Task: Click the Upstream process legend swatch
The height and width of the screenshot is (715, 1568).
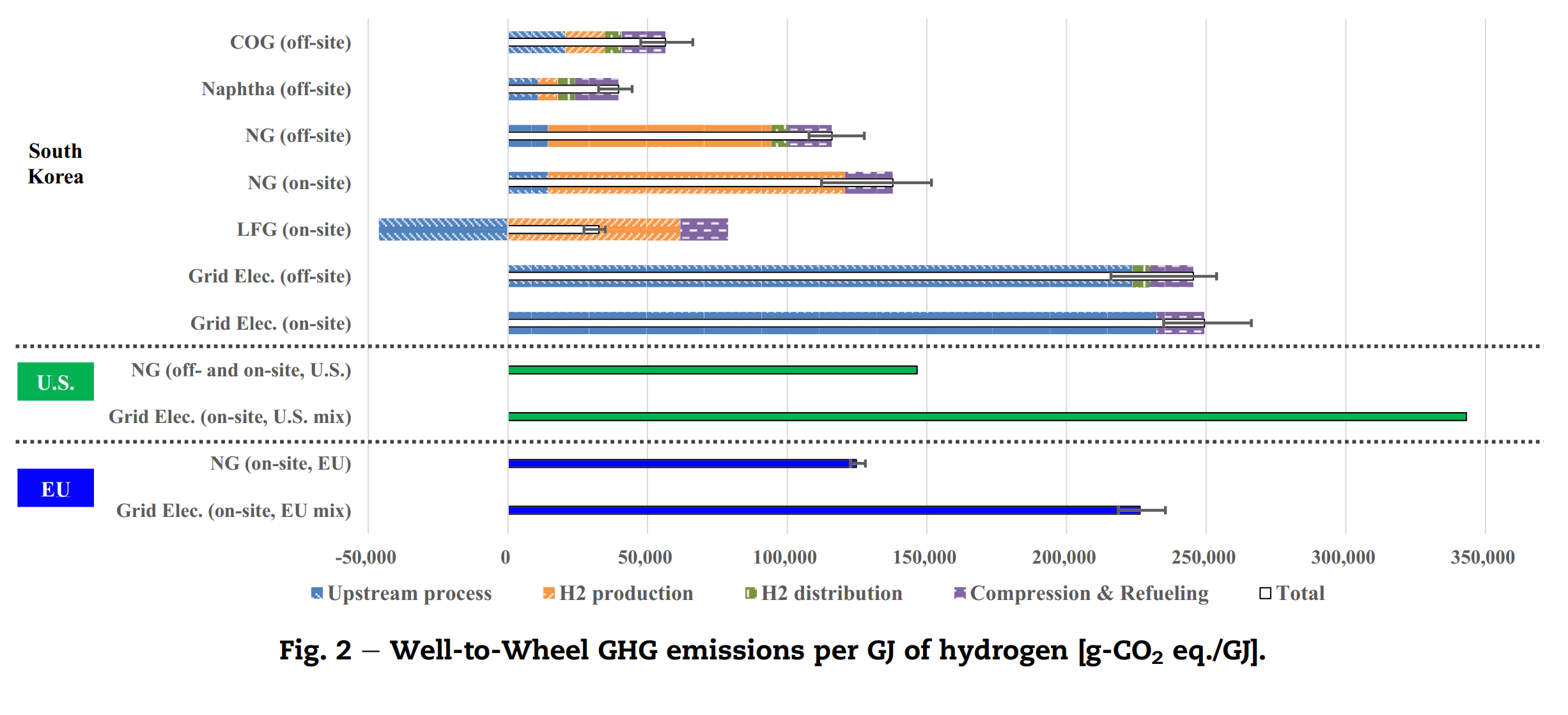Action: (x=316, y=594)
